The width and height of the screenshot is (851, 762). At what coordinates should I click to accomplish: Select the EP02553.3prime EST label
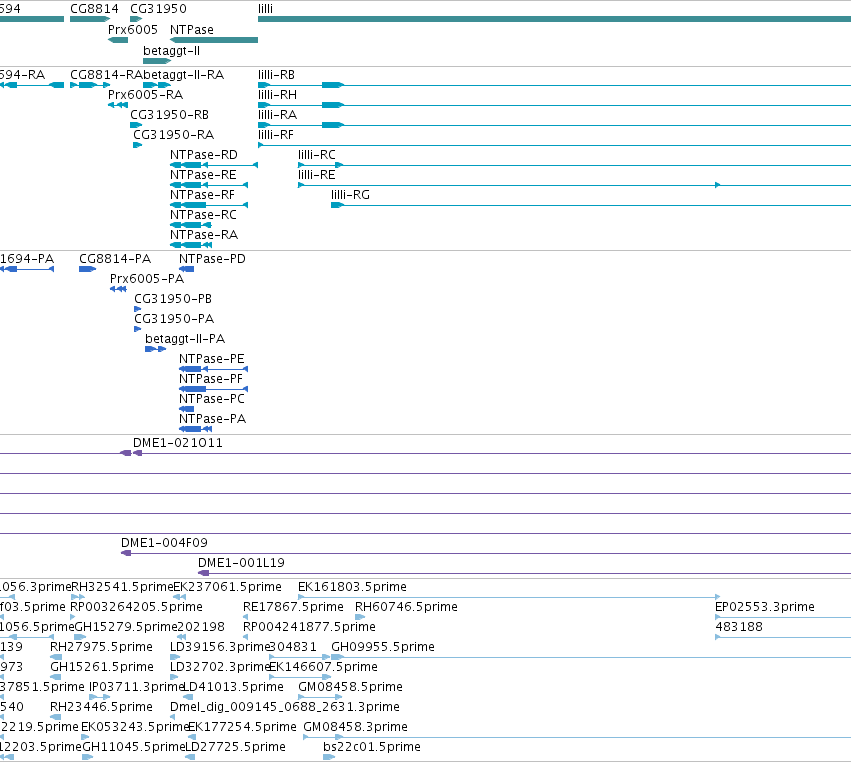[x=765, y=607]
